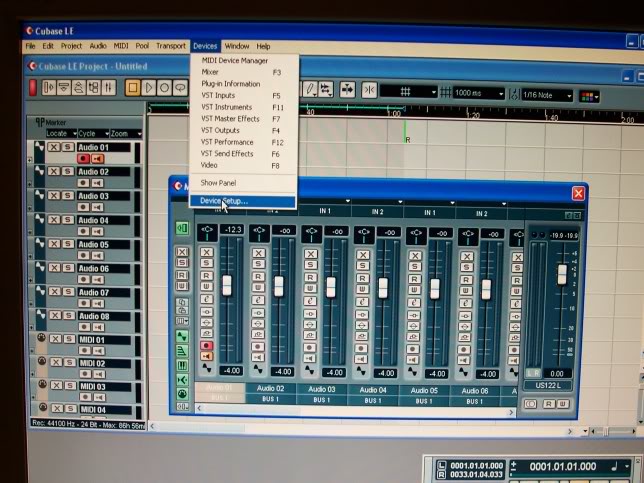Toggle monitor on Audio 01 track
This screenshot has height=483, width=644.
(97, 159)
